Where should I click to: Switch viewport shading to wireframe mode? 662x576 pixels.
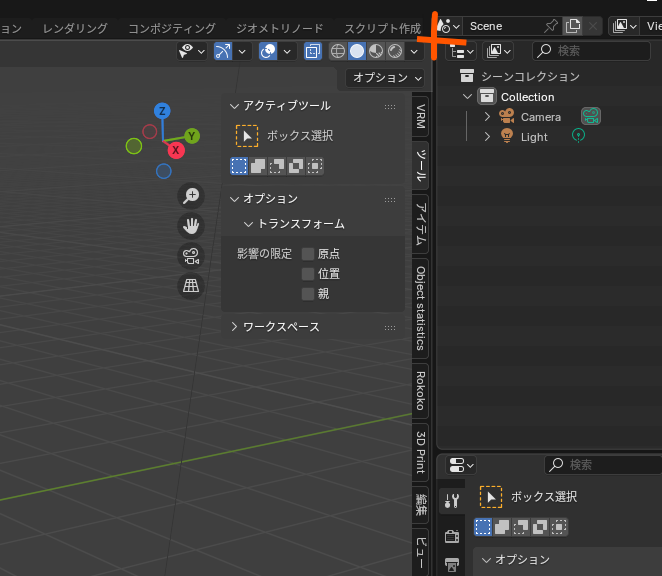tap(338, 51)
